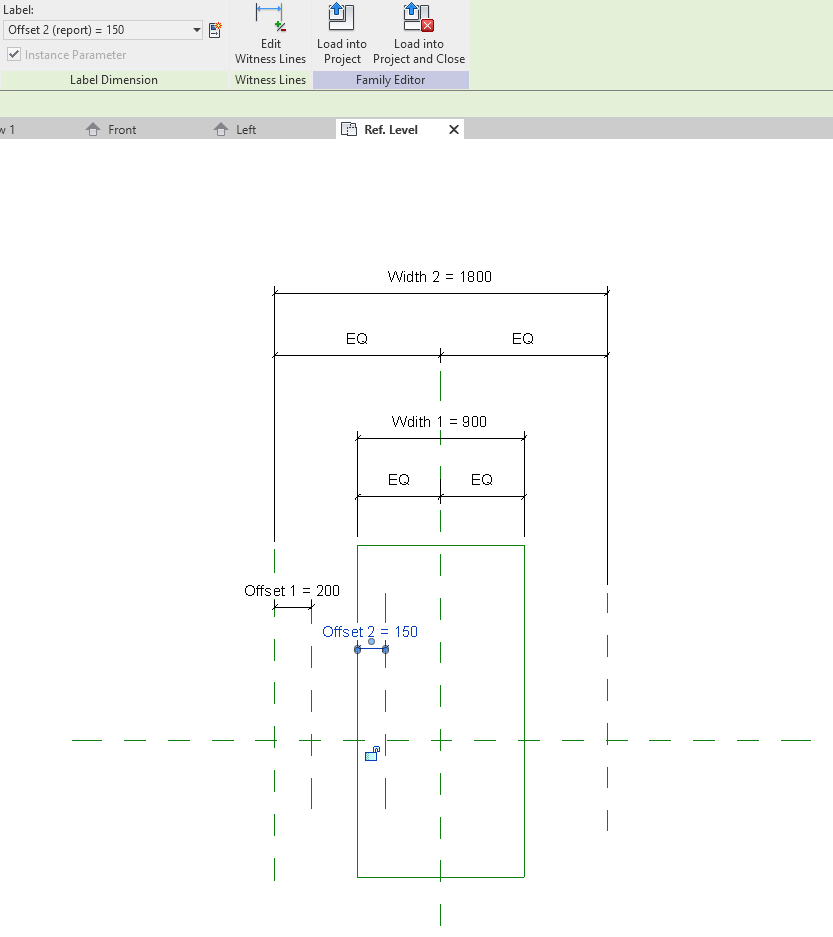This screenshot has height=937, width=833.
Task: Toggle the left EQ on the Width 2 dimension
Action: coord(356,339)
